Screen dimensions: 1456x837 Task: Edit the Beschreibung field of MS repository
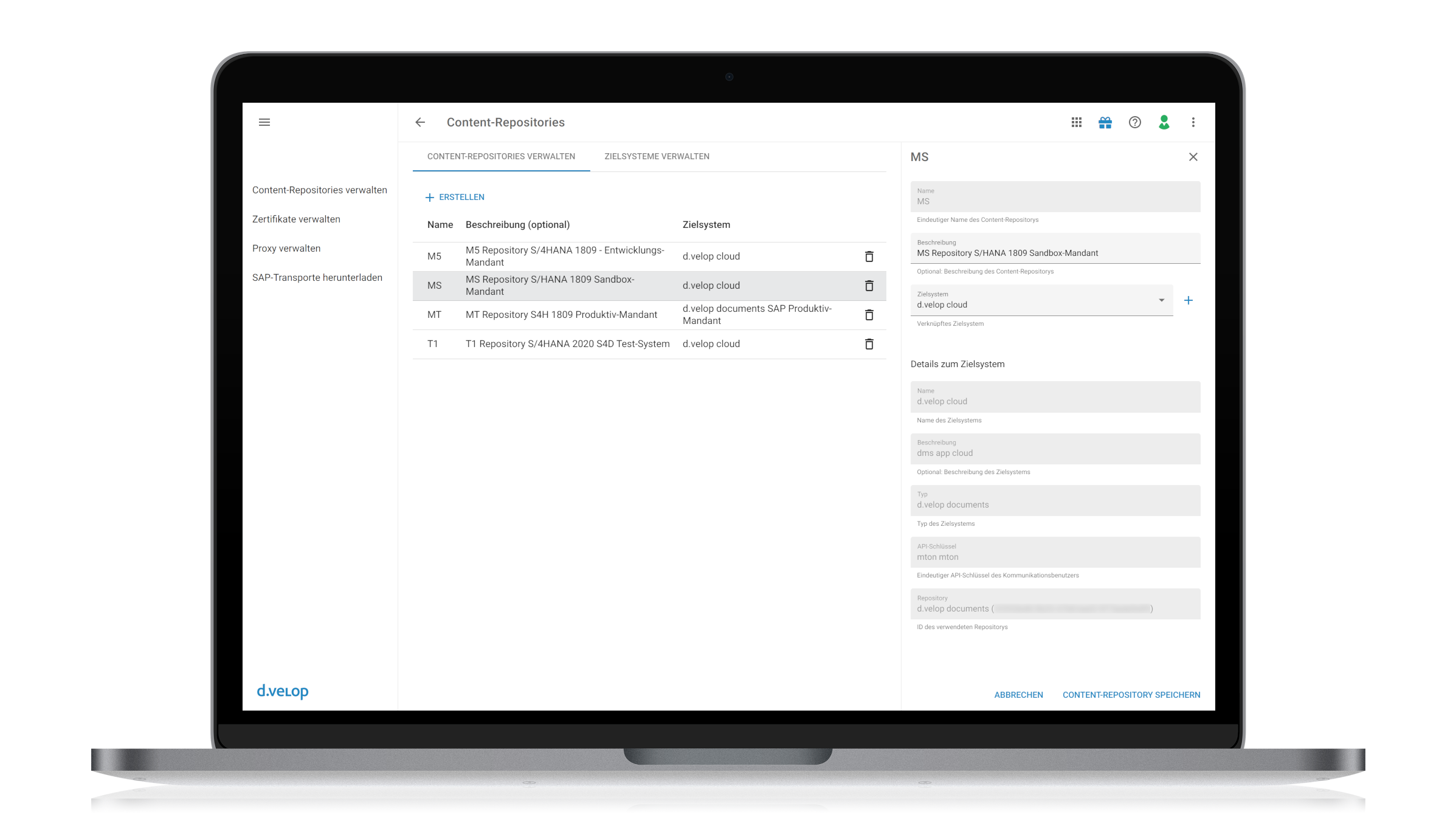click(x=1055, y=248)
